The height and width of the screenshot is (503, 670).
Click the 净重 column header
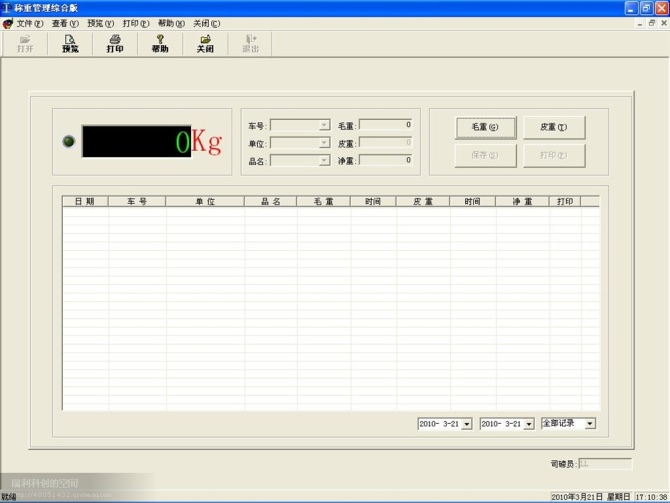coord(522,202)
